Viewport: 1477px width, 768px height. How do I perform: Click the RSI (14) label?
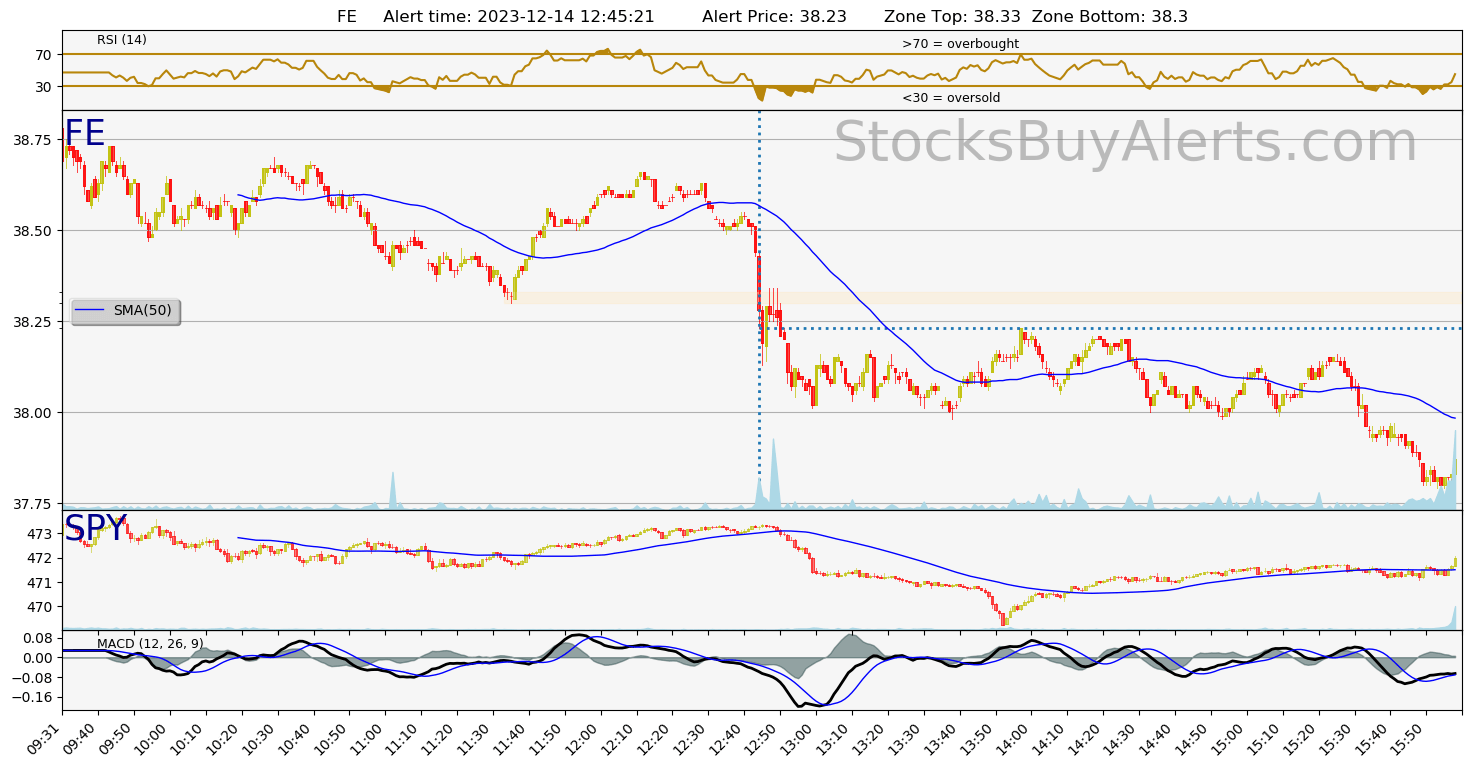(x=122, y=40)
